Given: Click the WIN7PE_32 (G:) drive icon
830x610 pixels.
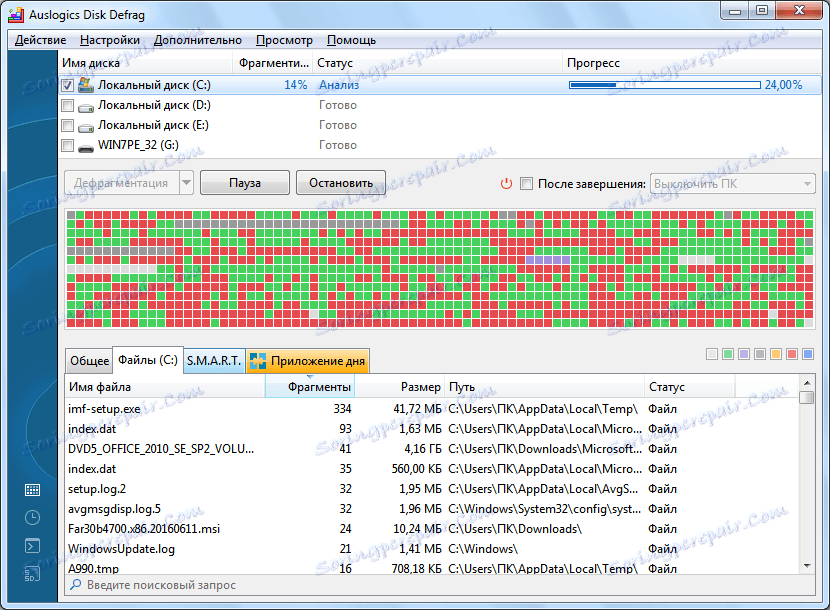Looking at the screenshot, I should [x=86, y=146].
